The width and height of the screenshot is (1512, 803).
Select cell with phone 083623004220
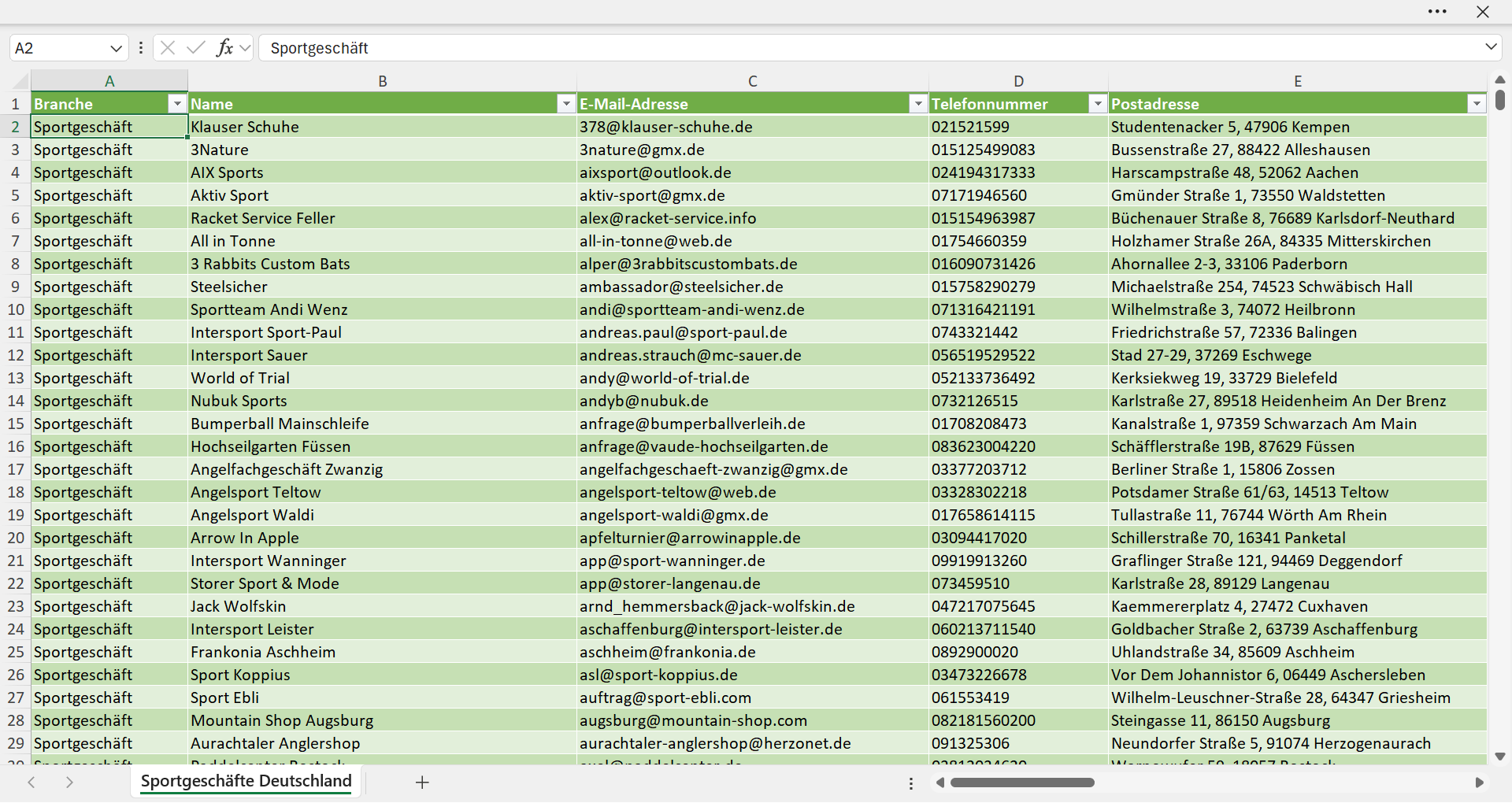click(x=1018, y=446)
